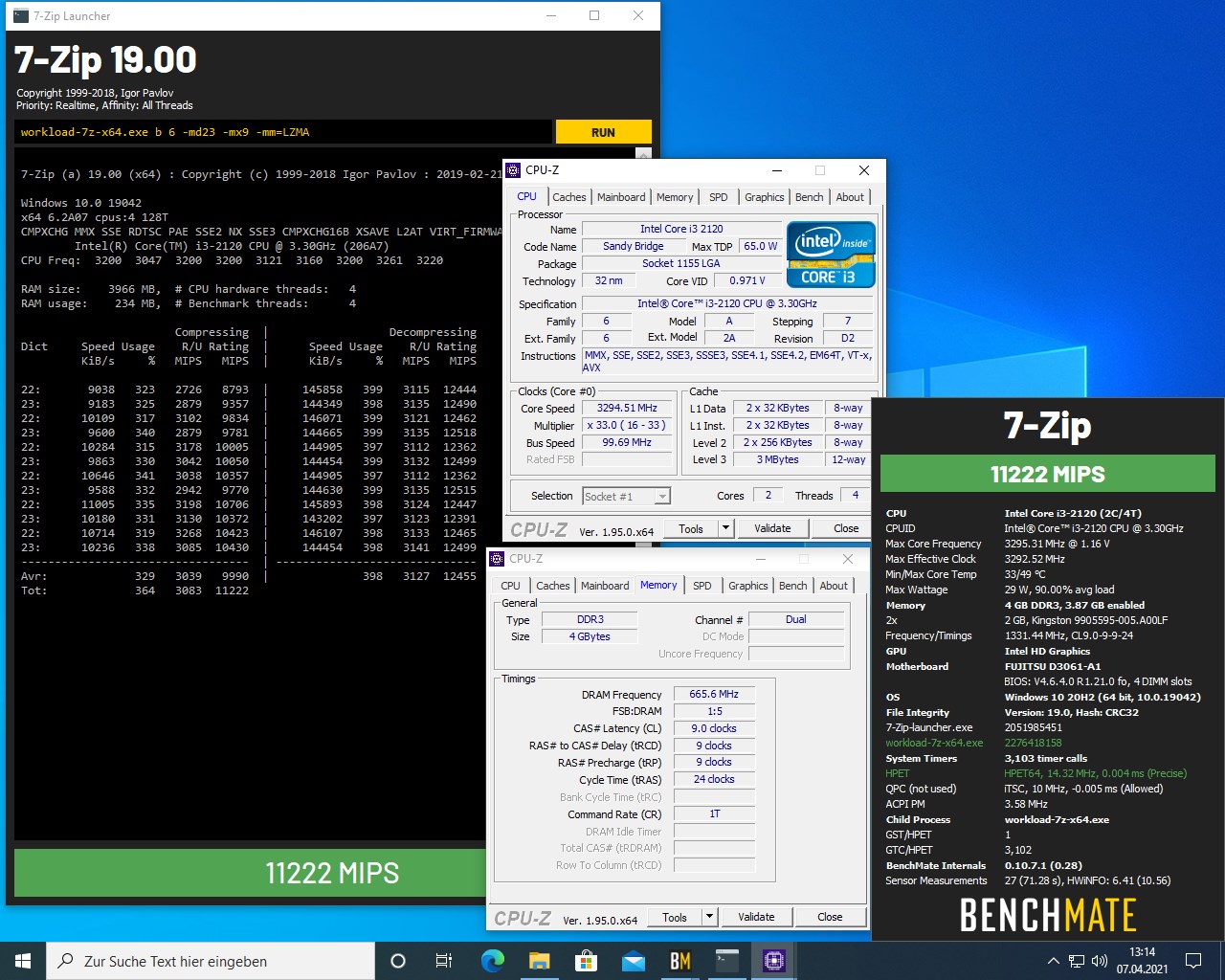Click the Intel Core i3 logo

click(832, 255)
